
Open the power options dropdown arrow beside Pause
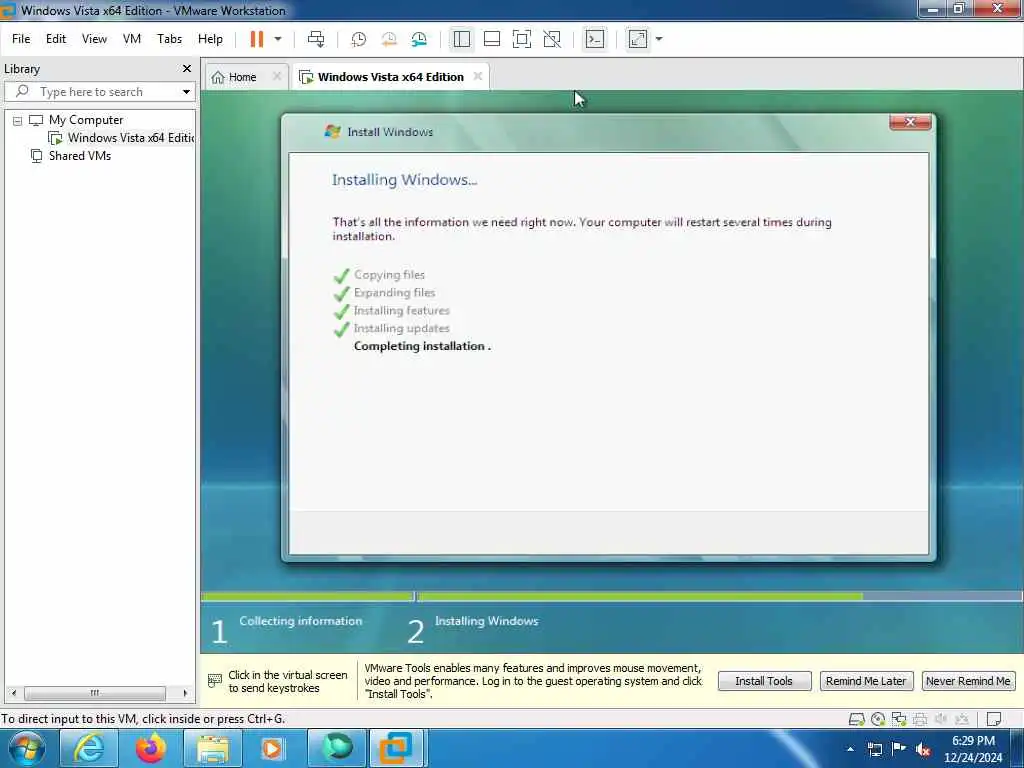point(278,39)
